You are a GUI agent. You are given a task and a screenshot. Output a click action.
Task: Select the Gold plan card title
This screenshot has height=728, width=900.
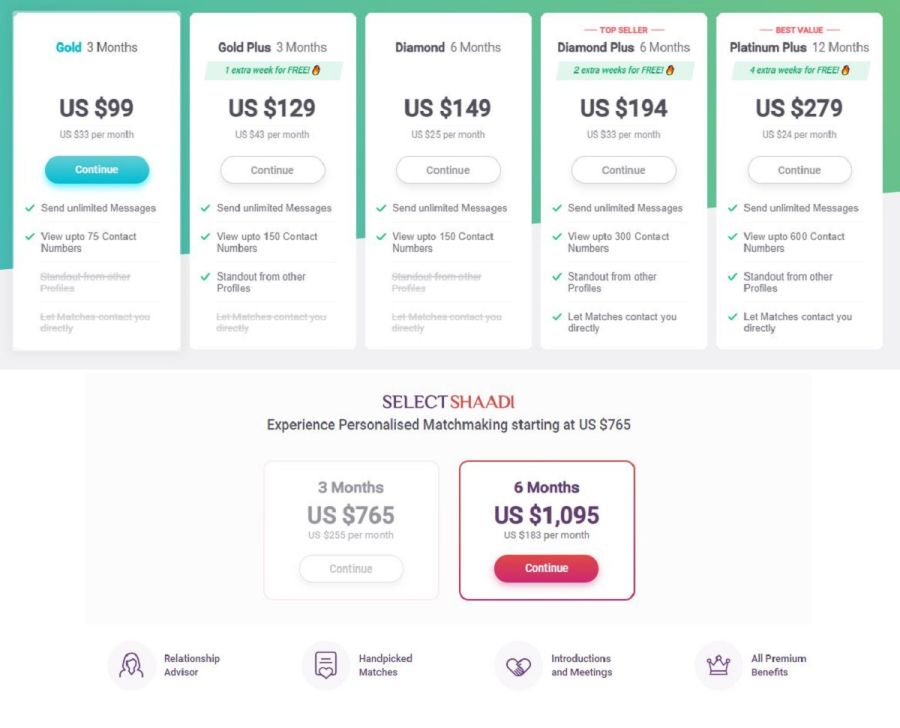coord(96,47)
